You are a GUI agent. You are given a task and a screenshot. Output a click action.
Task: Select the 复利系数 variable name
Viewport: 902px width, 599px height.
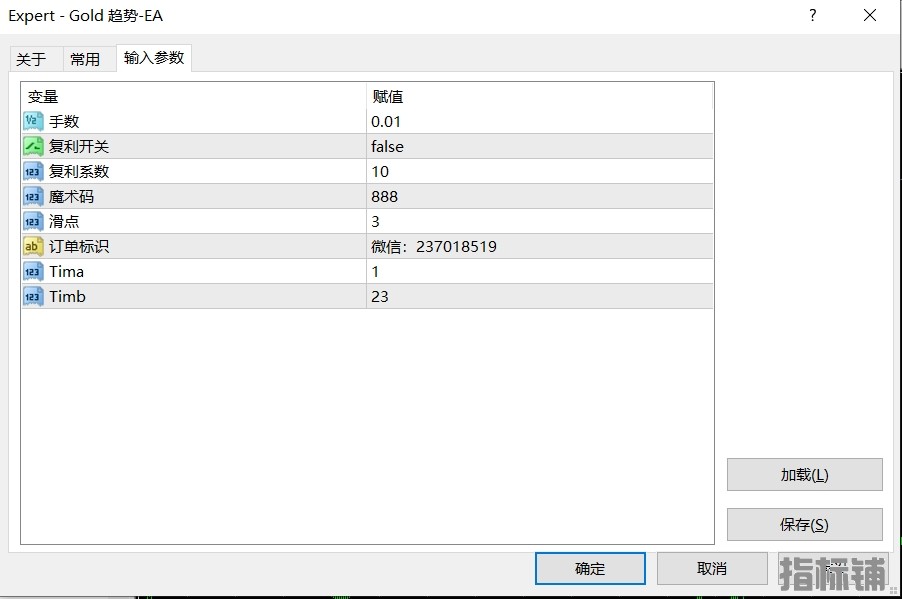point(79,171)
